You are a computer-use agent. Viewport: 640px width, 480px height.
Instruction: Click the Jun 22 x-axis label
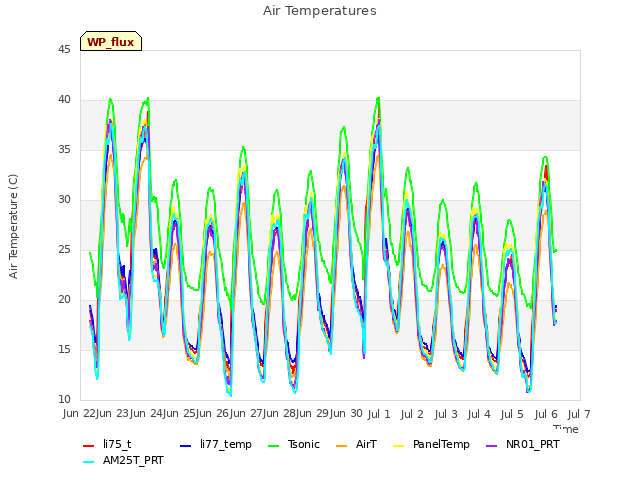pos(79,413)
